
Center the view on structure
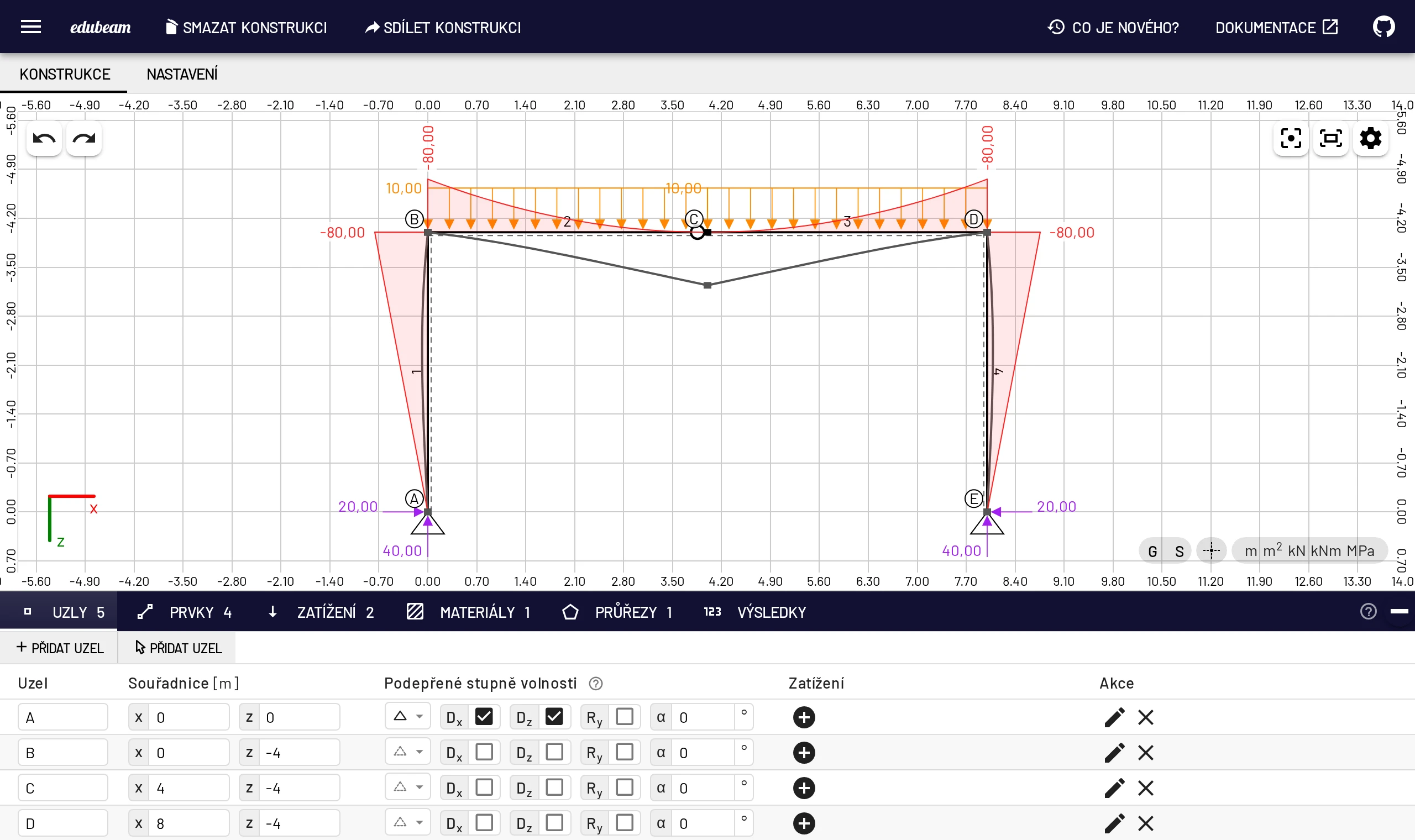point(1291,138)
